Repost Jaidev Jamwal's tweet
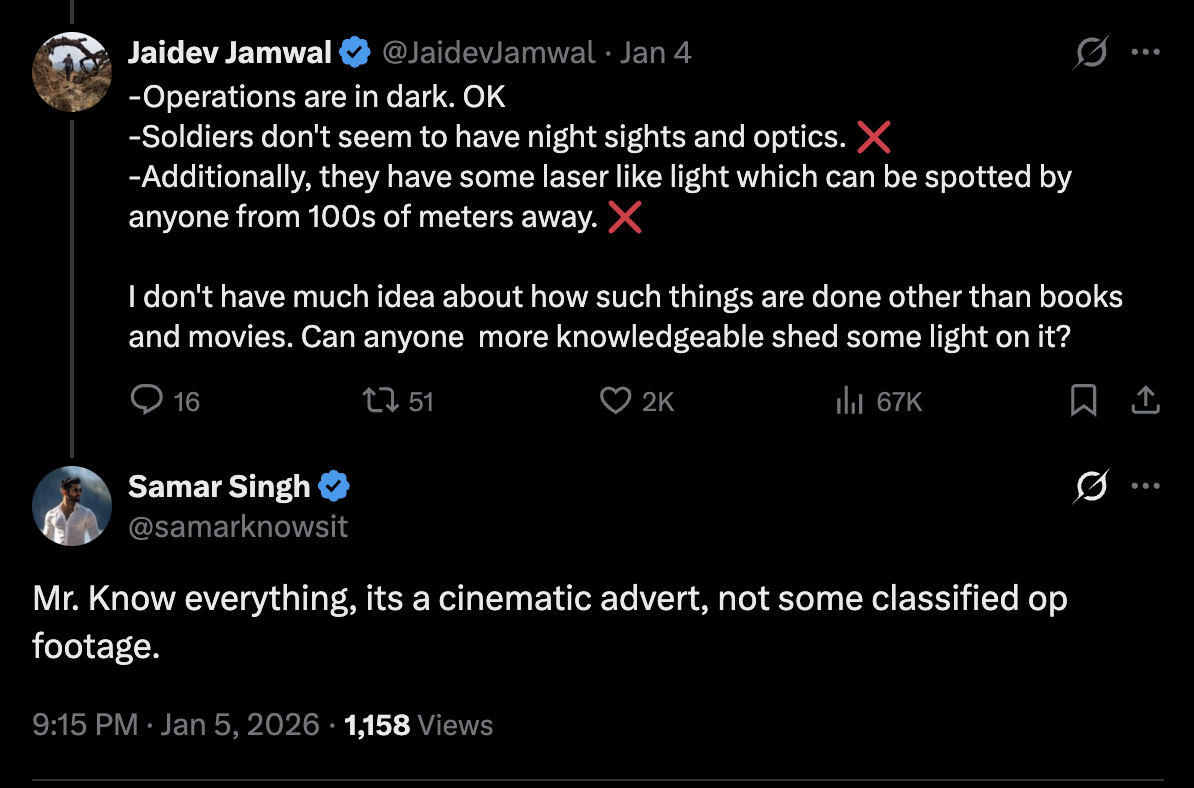The height and width of the screenshot is (788, 1194). click(380, 401)
